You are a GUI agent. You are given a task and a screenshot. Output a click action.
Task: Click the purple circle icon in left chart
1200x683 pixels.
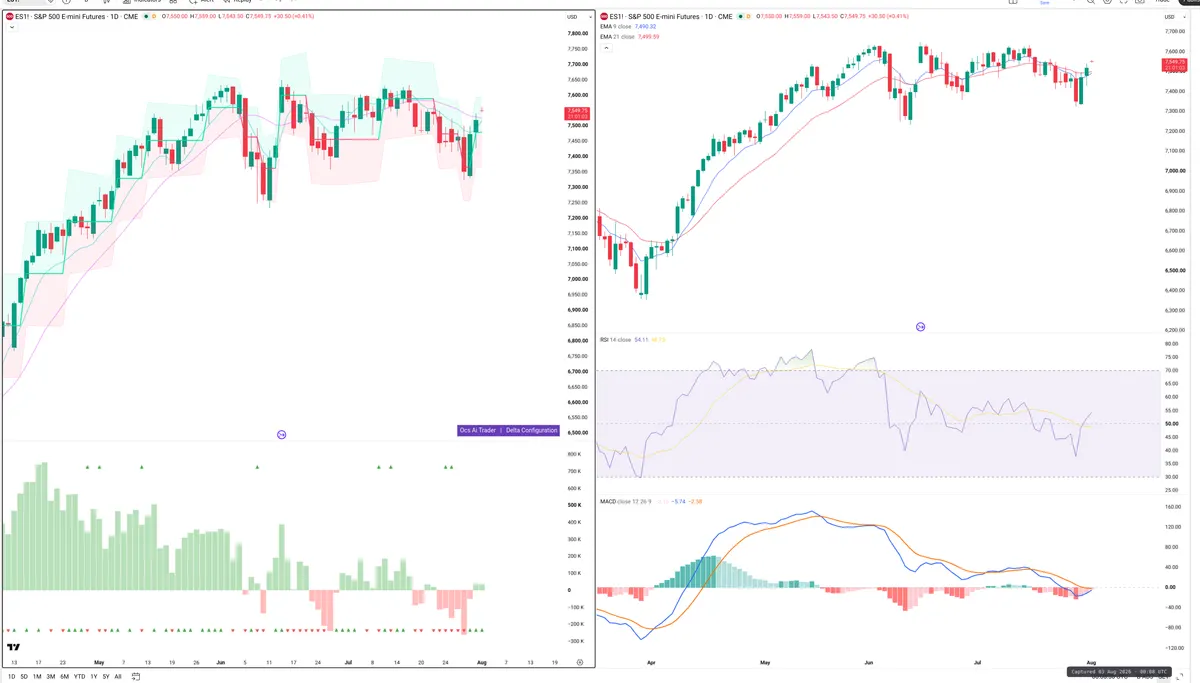point(281,435)
